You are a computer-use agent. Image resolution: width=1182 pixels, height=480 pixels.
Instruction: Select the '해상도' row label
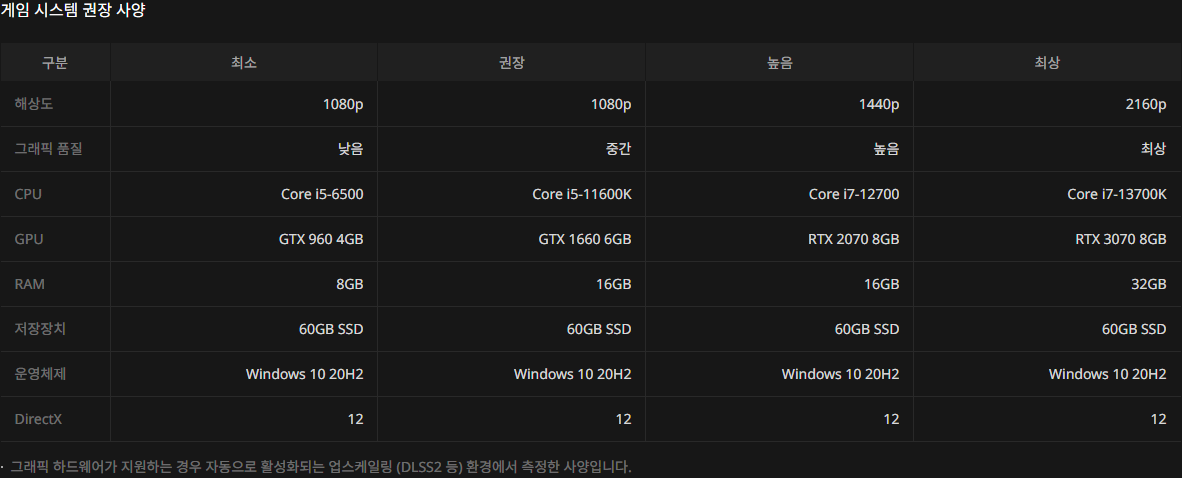click(34, 104)
